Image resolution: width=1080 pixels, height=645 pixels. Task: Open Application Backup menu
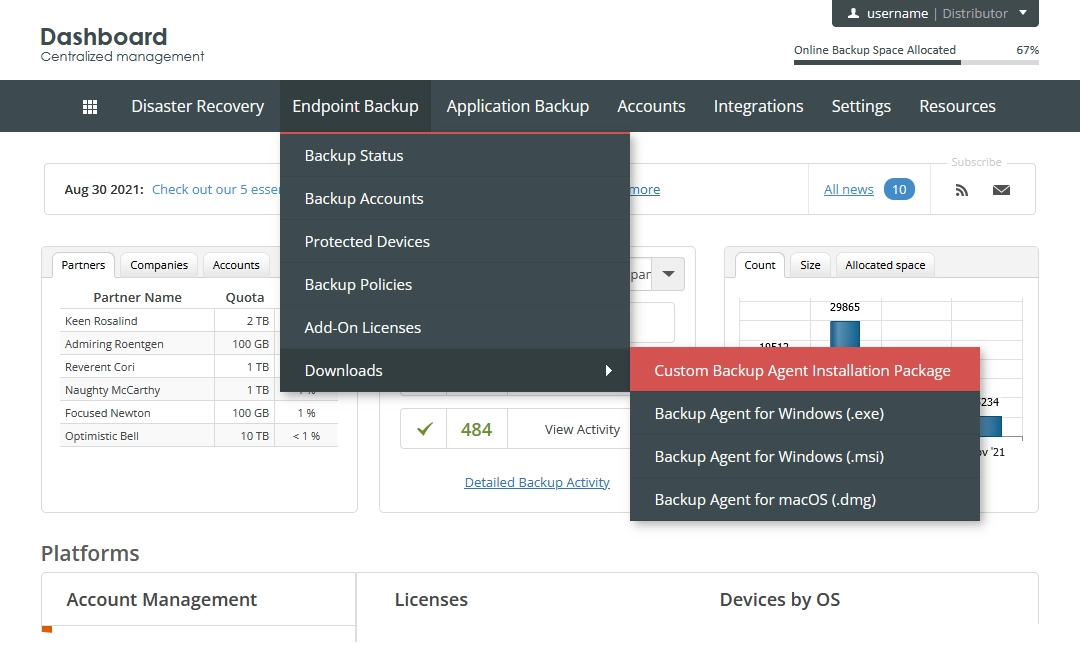pos(518,106)
